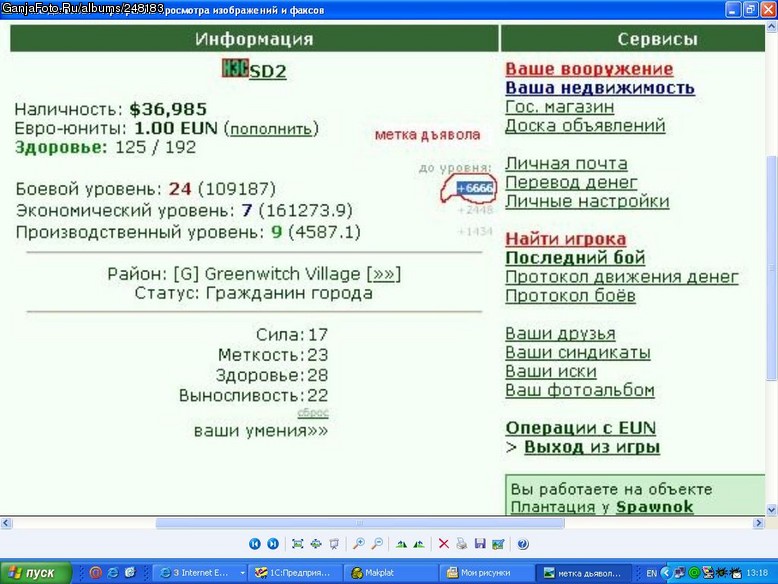The width and height of the screenshot is (778, 584).
Task: Click the syndicate badge beside SD2
Action: (x=235, y=68)
